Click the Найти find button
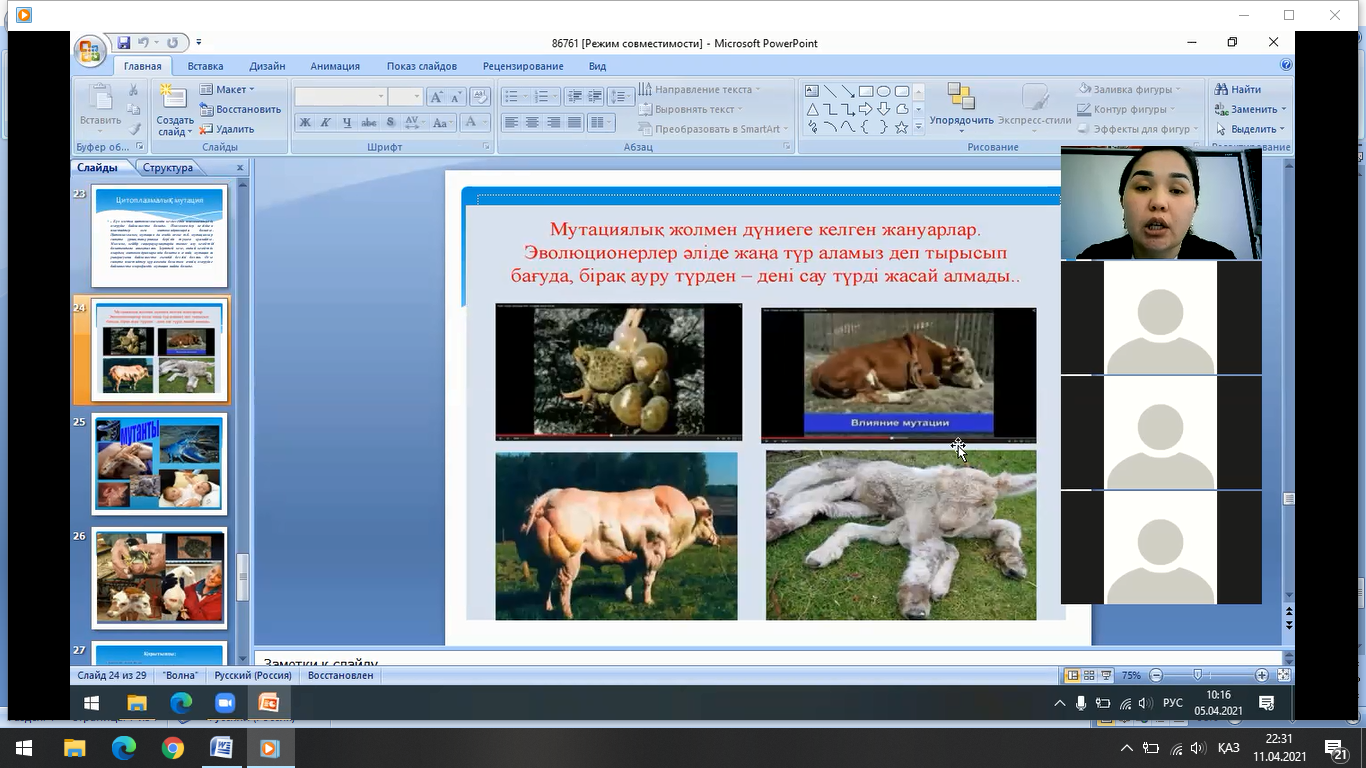The image size is (1366, 768). click(1238, 89)
